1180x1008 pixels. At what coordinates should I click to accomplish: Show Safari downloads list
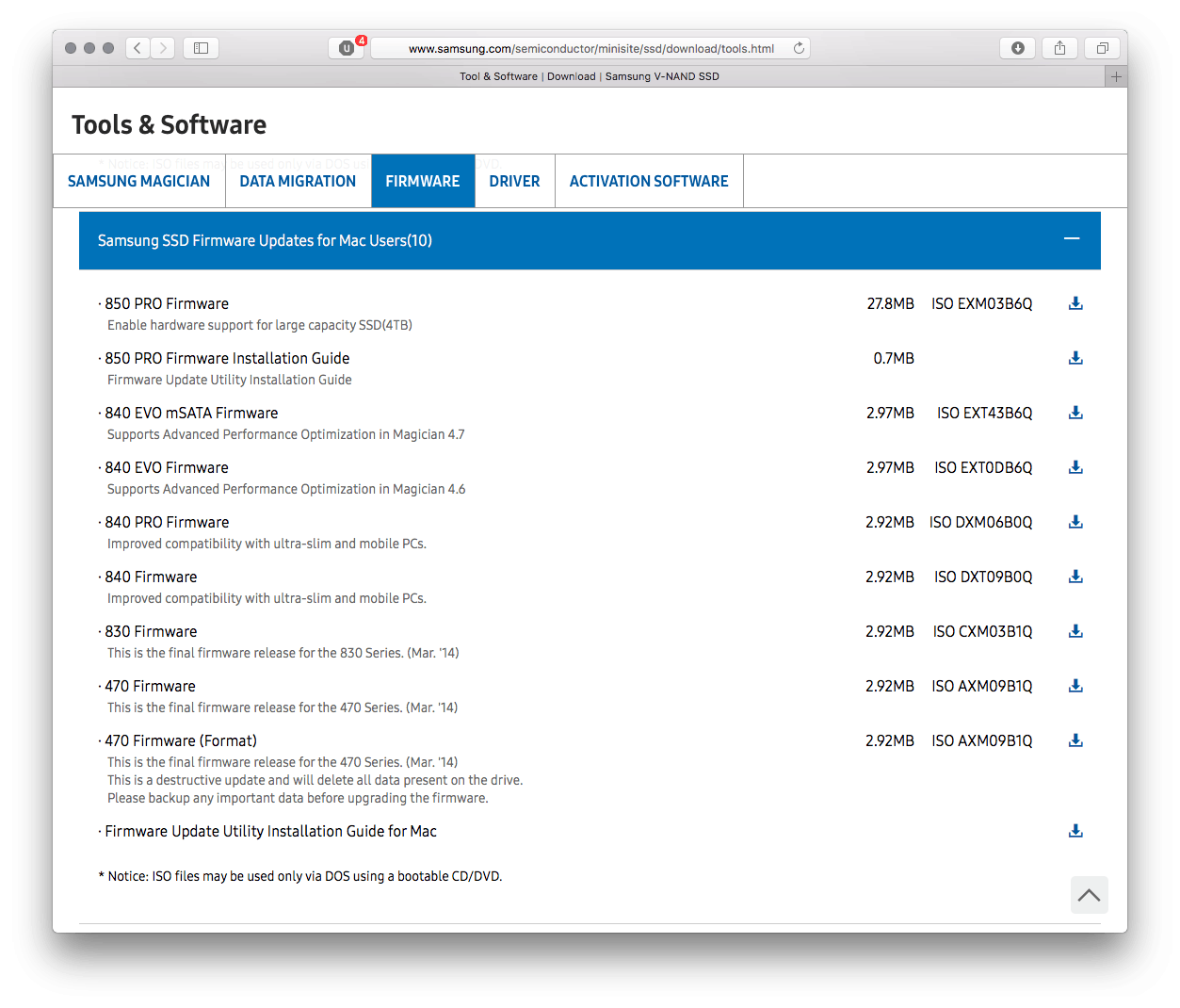[1018, 48]
